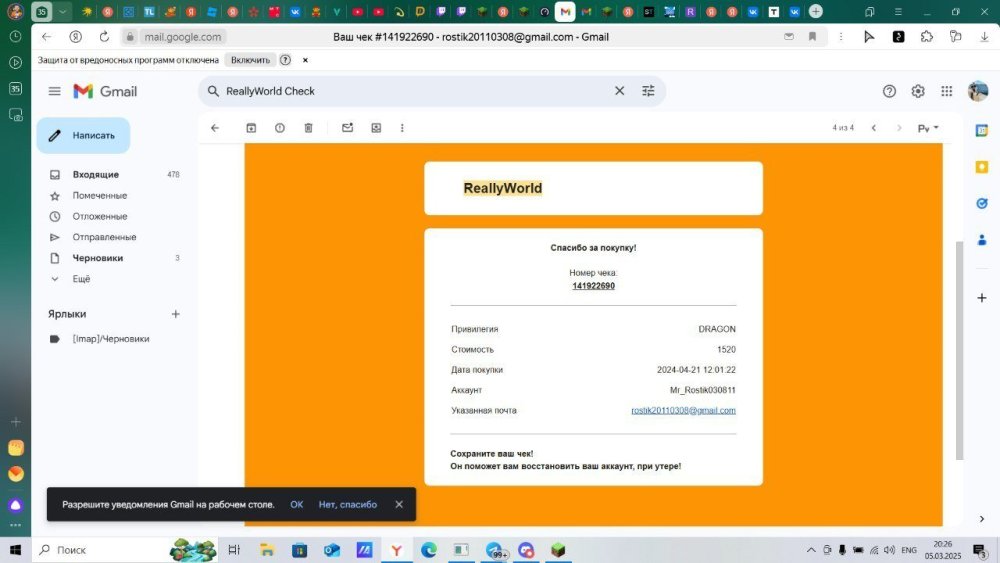The image size is (1000, 563).
Task: Click Включить protection button
Action: (x=250, y=60)
